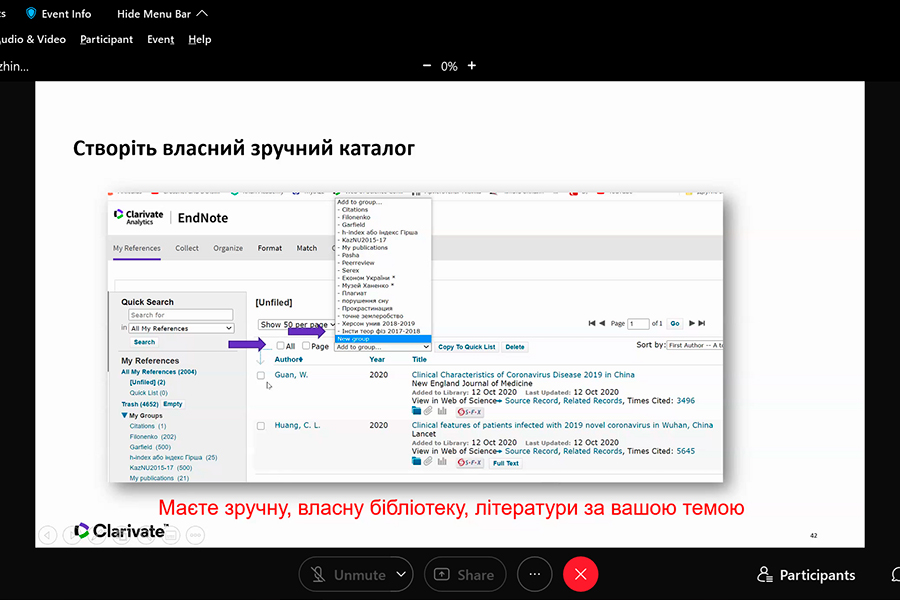Screen dimensions: 900x600
Task: Check the All references checkbox
Action: (x=281, y=346)
